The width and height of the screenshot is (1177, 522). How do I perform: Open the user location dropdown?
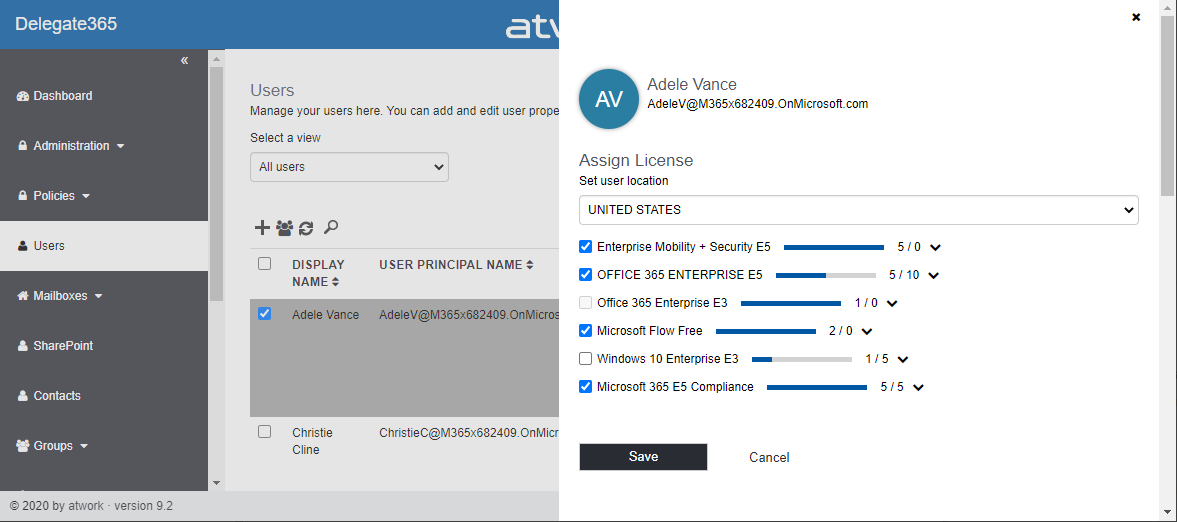point(858,210)
